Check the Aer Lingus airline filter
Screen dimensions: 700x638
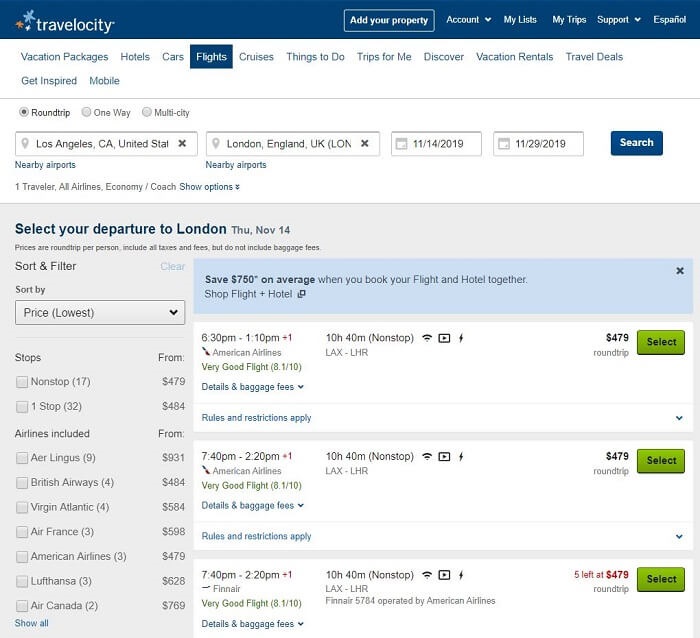pyautogui.click(x=22, y=458)
